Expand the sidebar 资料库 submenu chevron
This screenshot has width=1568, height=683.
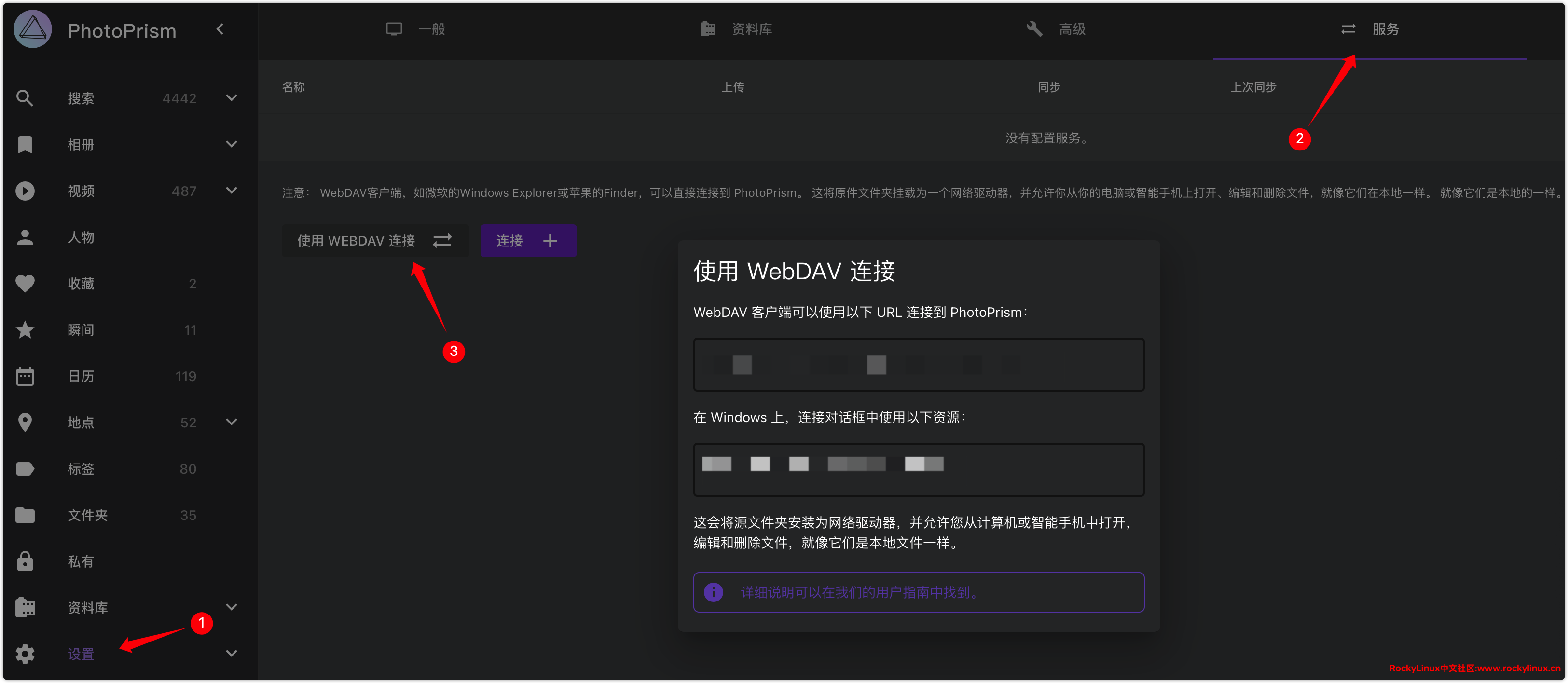231,607
